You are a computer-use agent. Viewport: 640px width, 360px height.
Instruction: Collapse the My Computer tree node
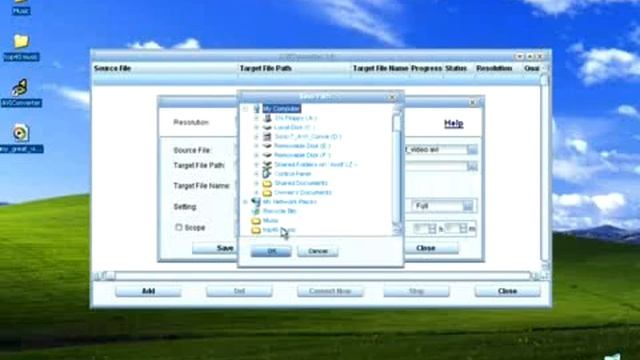[x=245, y=109]
